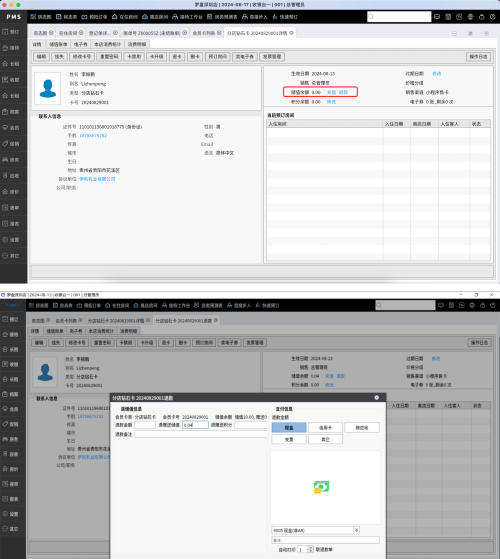Click the red-highlighted 退款 link
The image size is (500, 559).
pos(343,92)
